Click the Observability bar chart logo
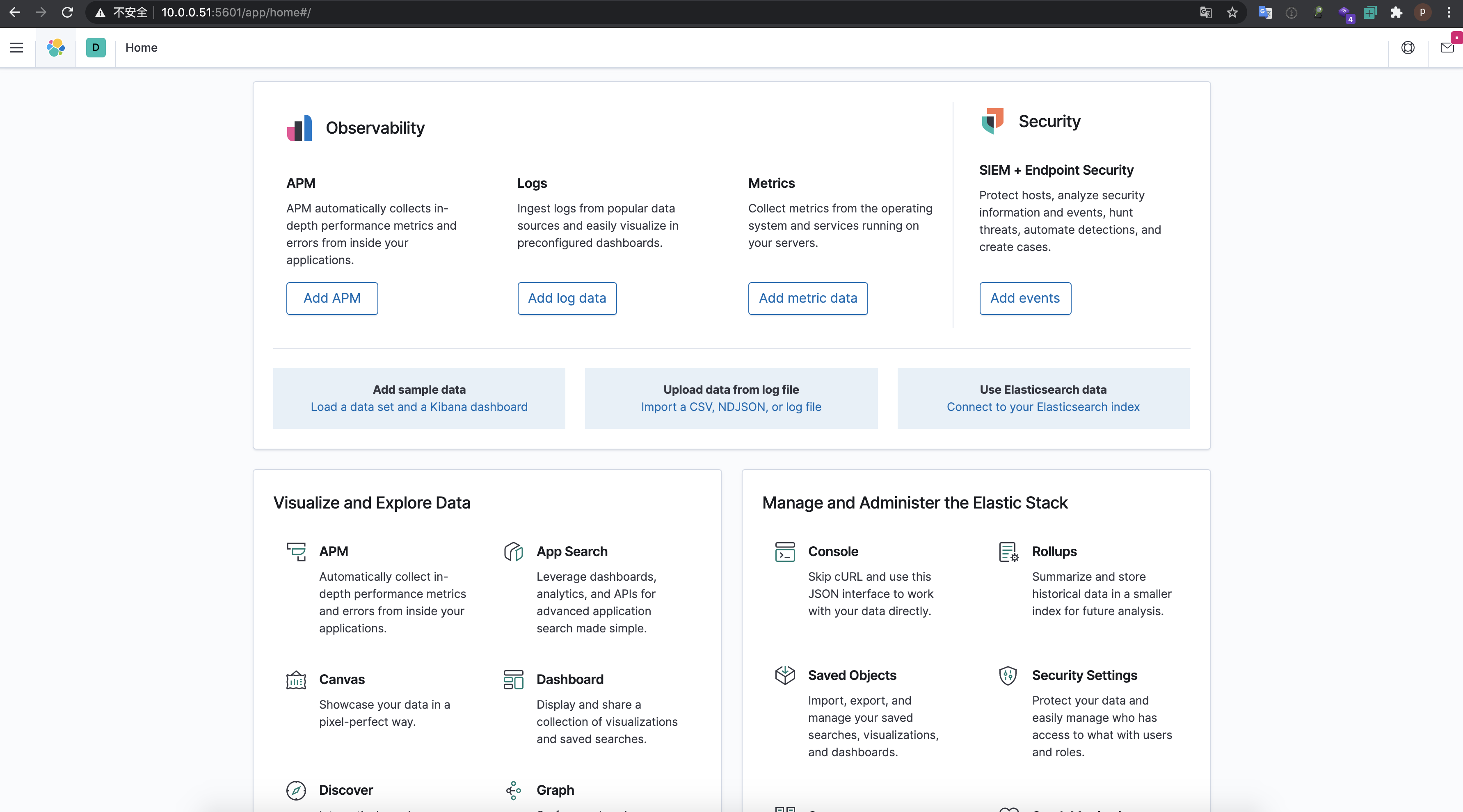The height and width of the screenshot is (812, 1463). point(299,128)
